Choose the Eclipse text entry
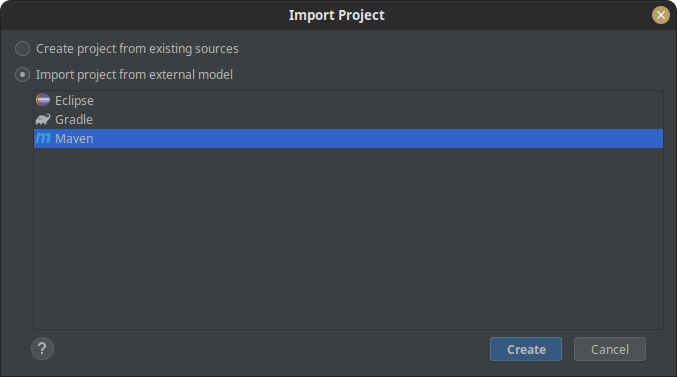 tap(74, 101)
